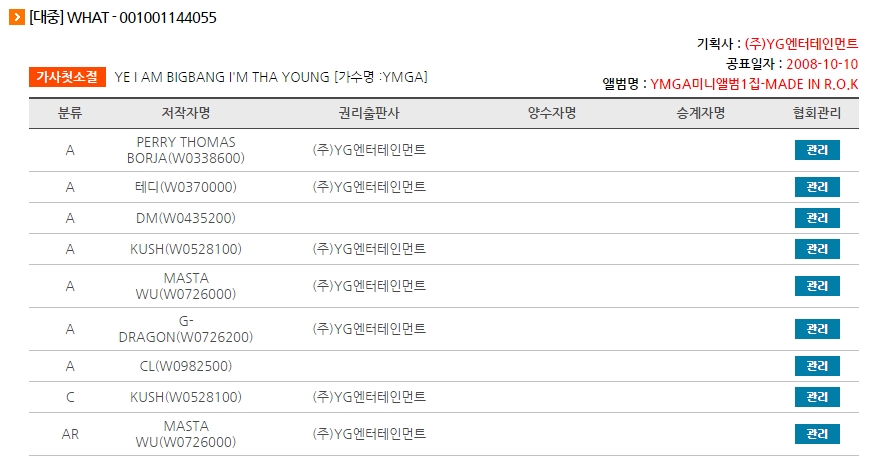The image size is (870, 463).
Task: Click the 2008-10-10 release date
Action: (822, 64)
